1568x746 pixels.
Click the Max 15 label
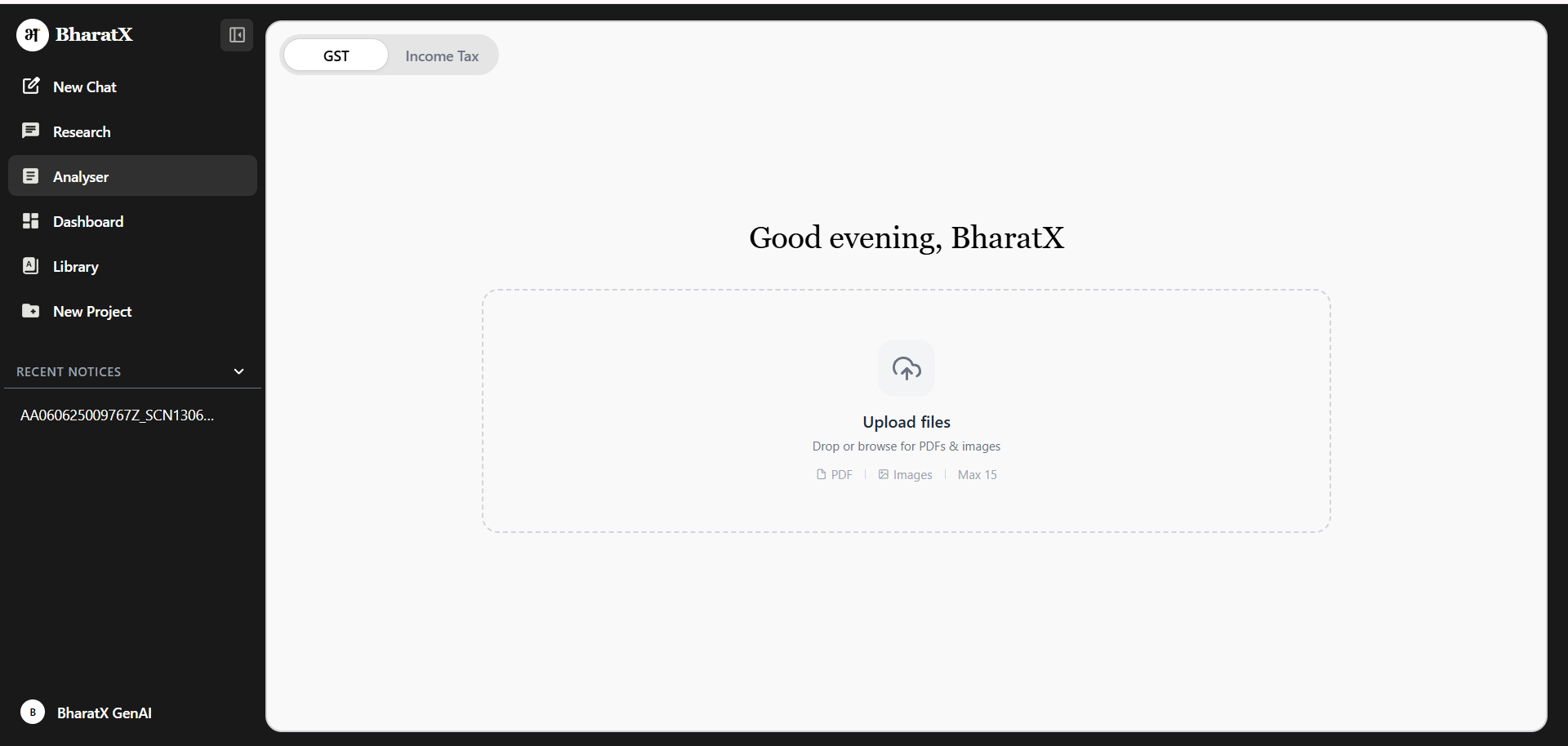[978, 474]
